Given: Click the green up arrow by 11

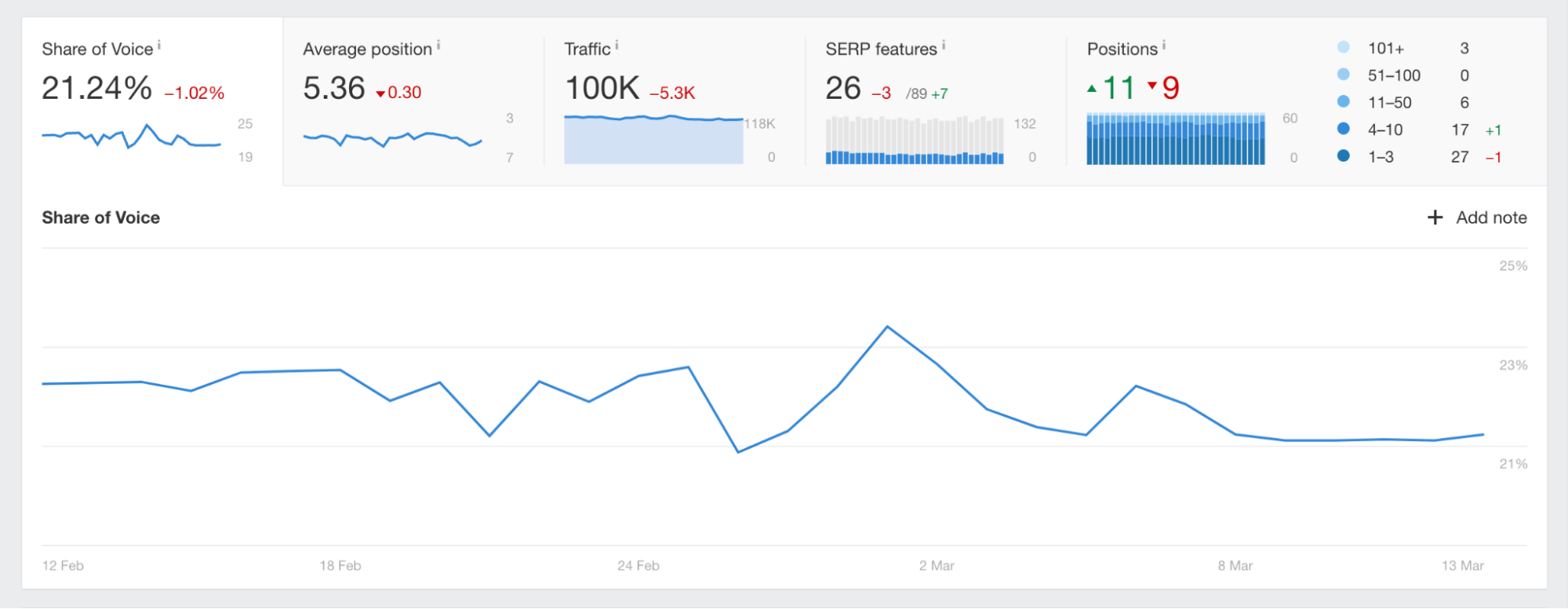Looking at the screenshot, I should (x=1092, y=89).
